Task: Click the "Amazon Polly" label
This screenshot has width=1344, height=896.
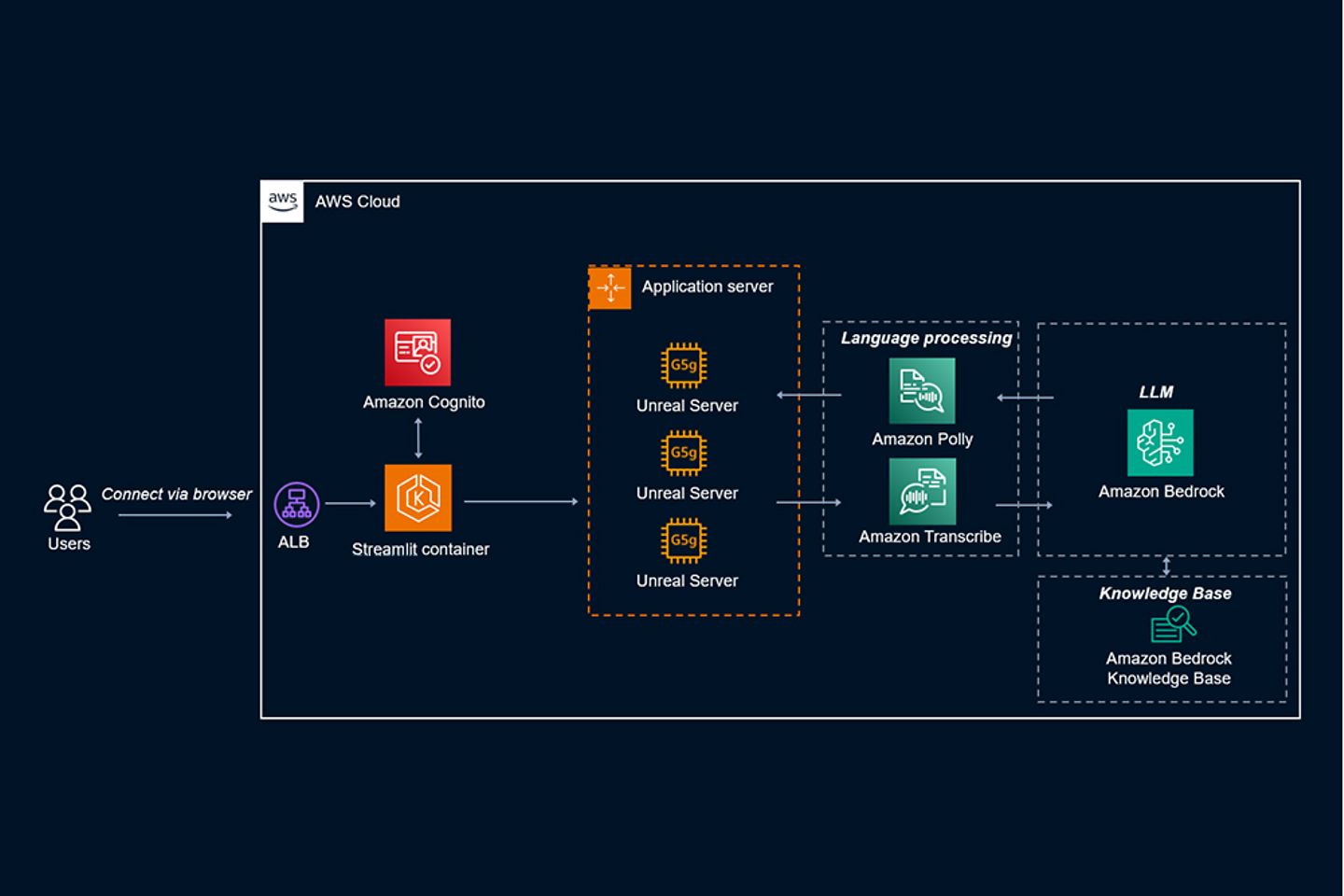Action: pyautogui.click(x=922, y=439)
